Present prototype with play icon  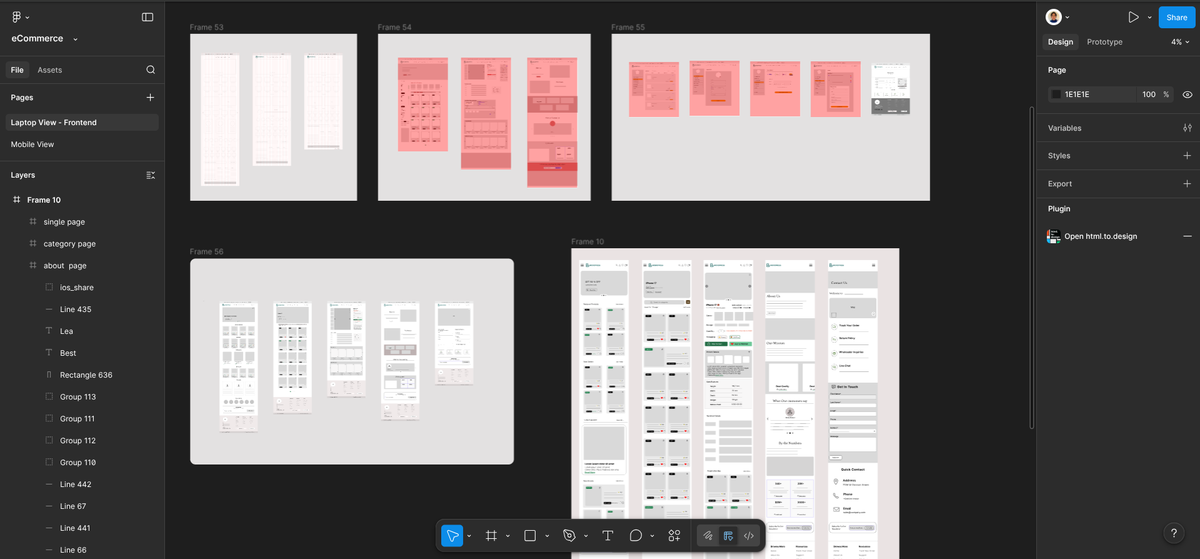coord(1133,17)
